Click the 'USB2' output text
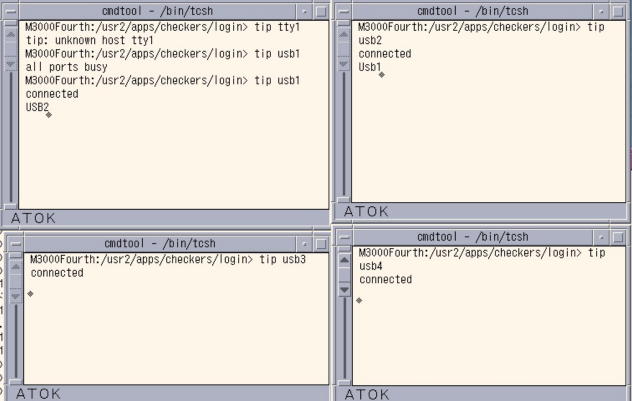The width and height of the screenshot is (632, 401). coord(37,107)
